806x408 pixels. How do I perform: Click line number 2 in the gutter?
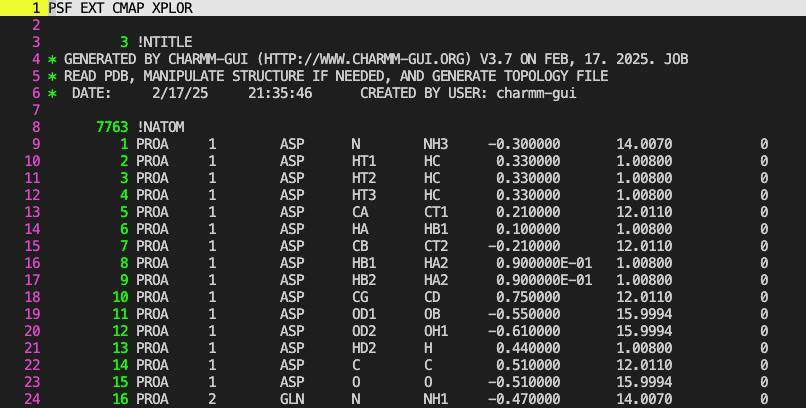(x=36, y=25)
